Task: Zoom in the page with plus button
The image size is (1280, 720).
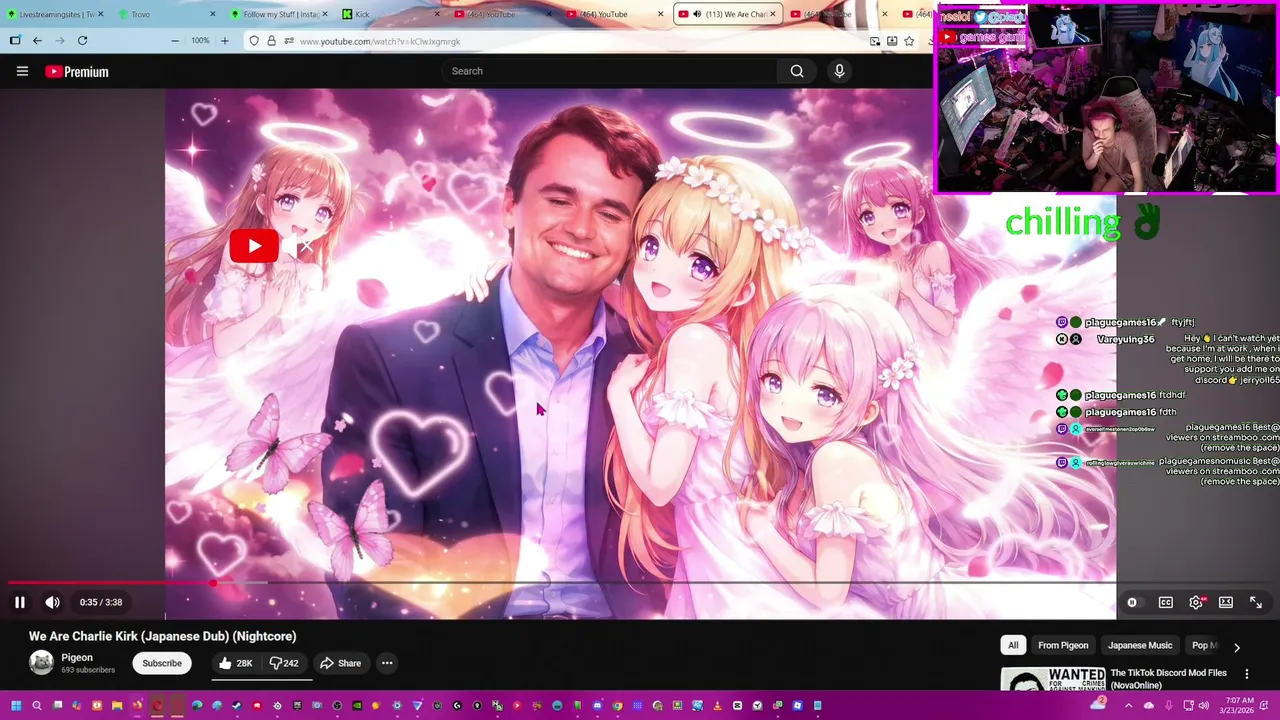Action: 224,41
